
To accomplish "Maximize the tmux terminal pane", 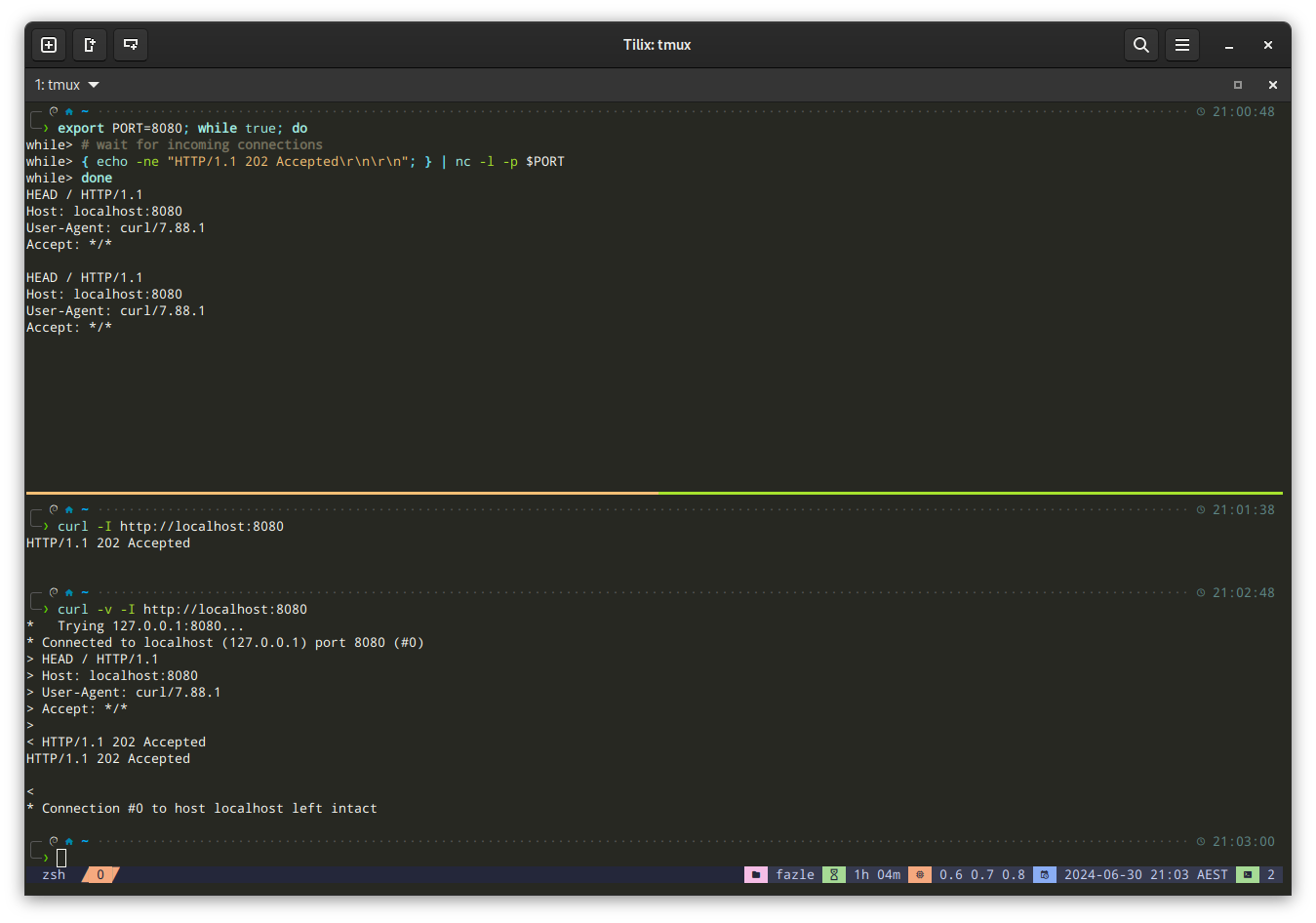I will pyautogui.click(x=1238, y=85).
